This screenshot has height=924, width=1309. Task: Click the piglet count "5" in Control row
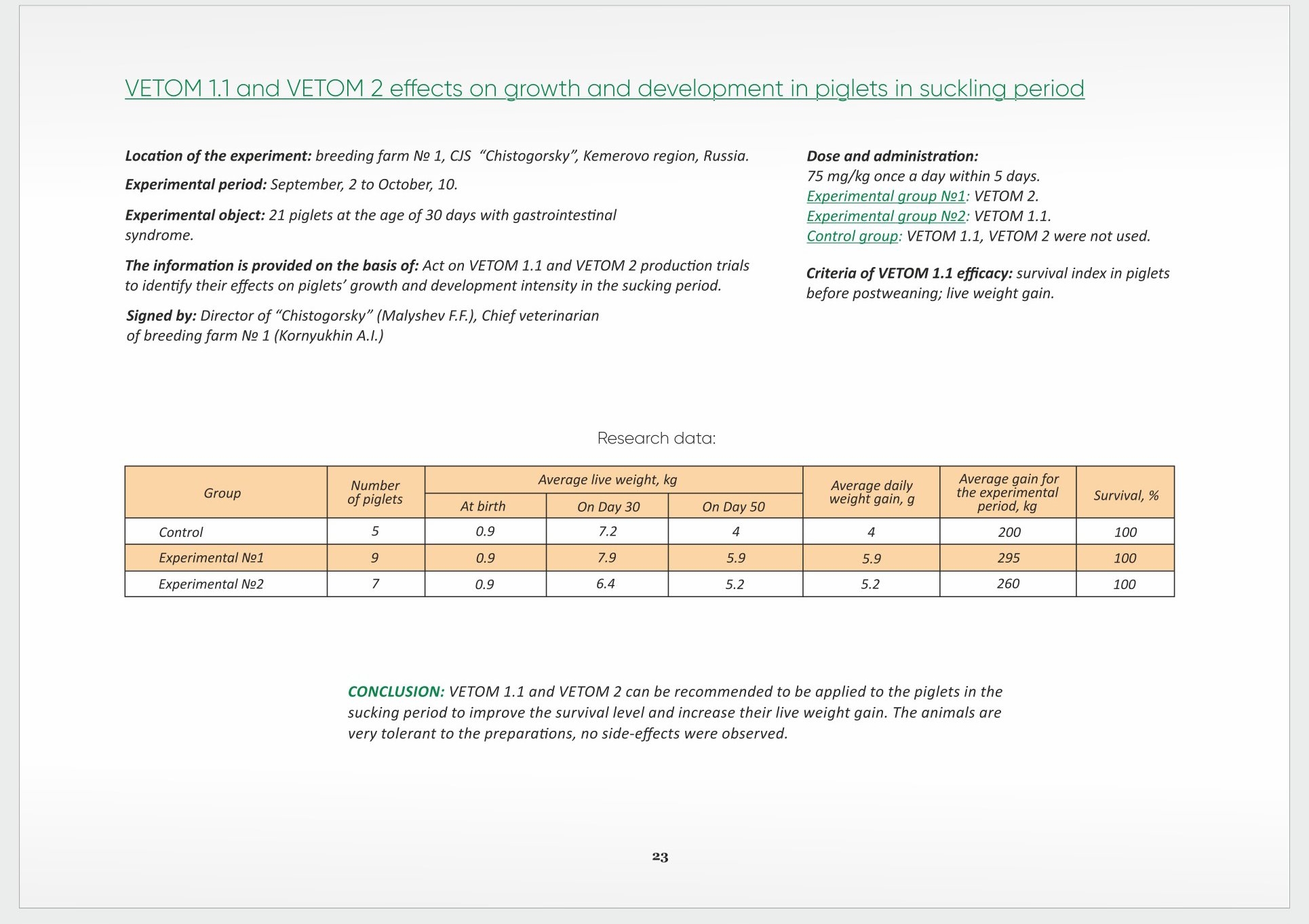(x=375, y=531)
